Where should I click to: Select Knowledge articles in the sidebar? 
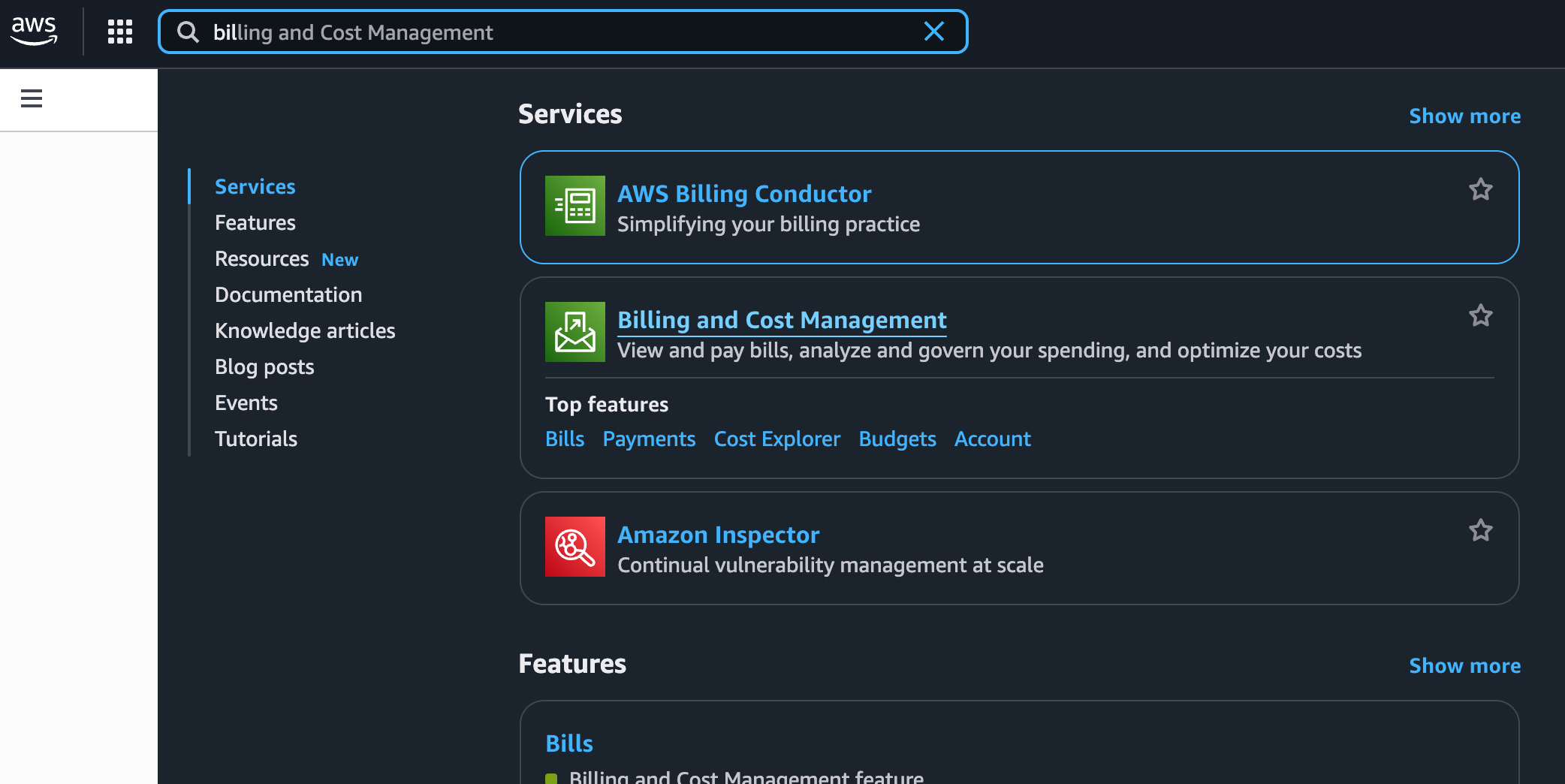point(305,330)
